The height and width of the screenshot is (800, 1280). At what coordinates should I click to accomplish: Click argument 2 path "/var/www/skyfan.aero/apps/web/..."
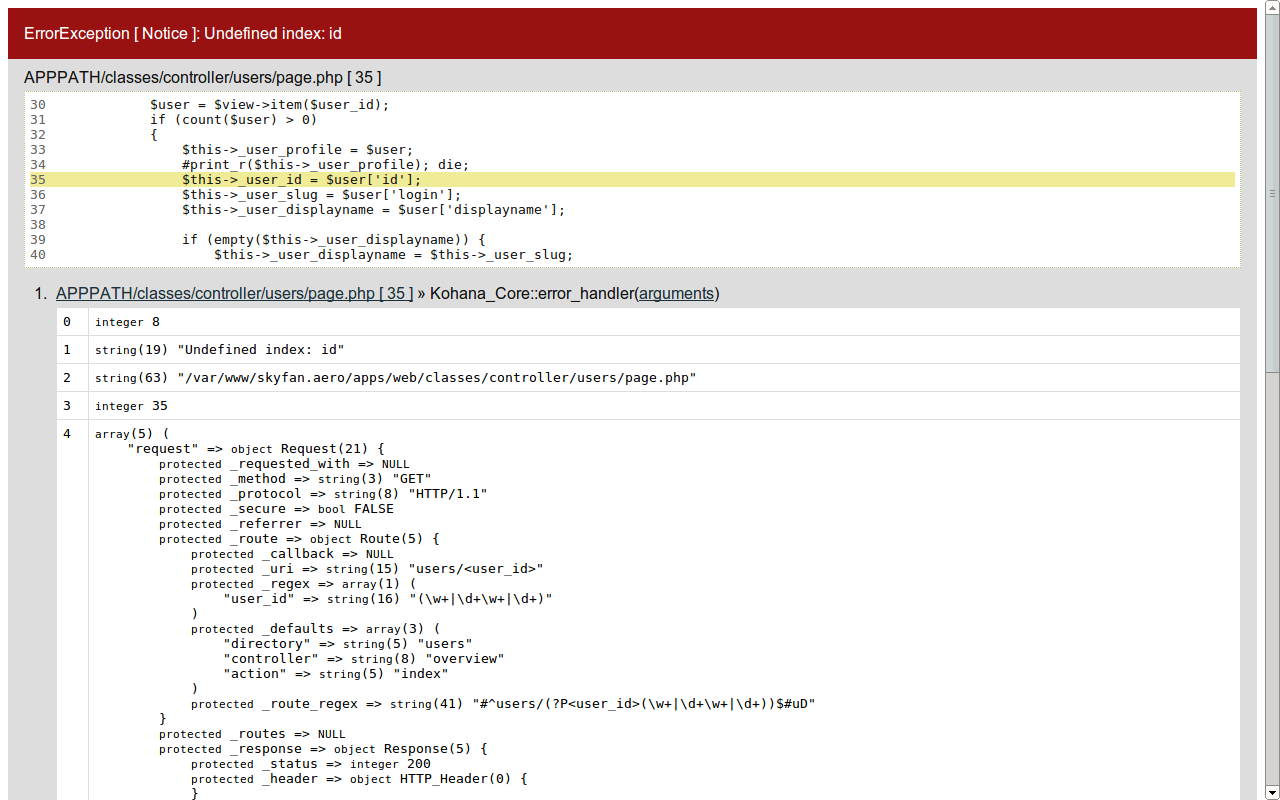click(395, 378)
